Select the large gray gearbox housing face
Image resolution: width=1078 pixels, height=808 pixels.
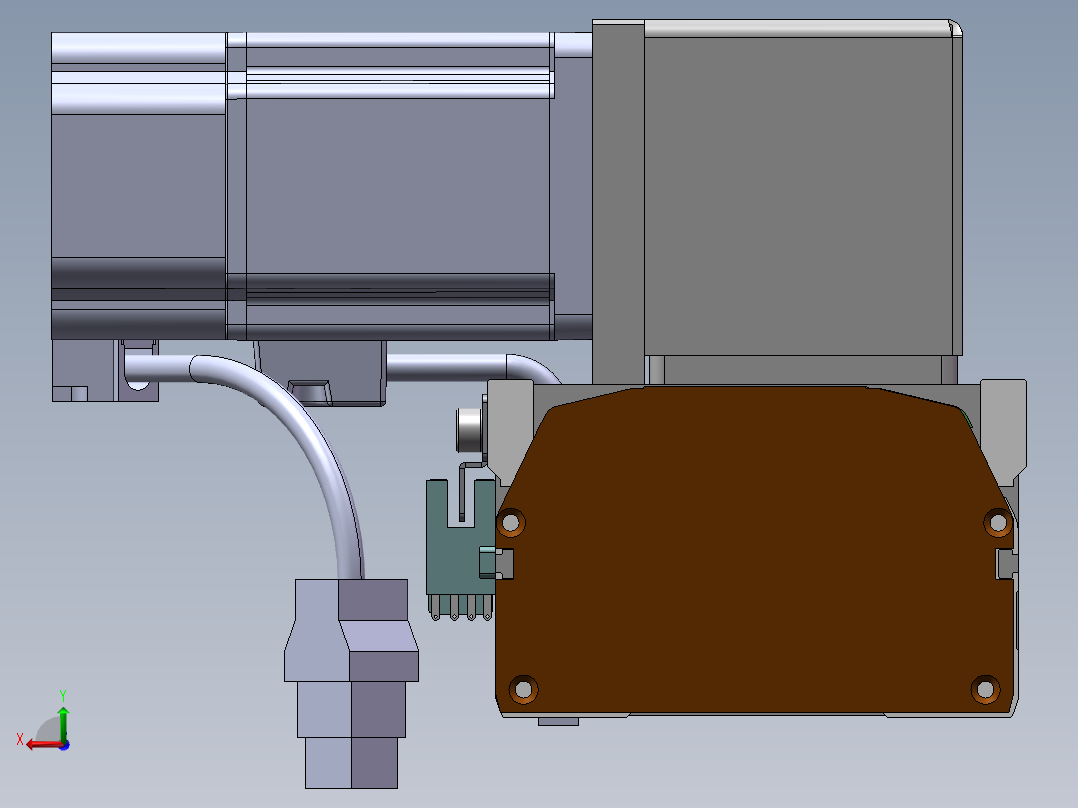point(798,196)
